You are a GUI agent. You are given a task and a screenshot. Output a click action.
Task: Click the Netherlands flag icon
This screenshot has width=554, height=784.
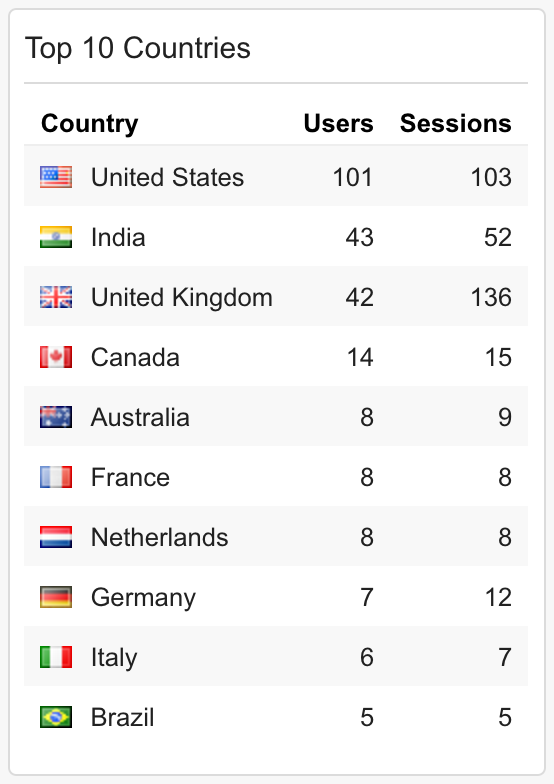coord(56,537)
